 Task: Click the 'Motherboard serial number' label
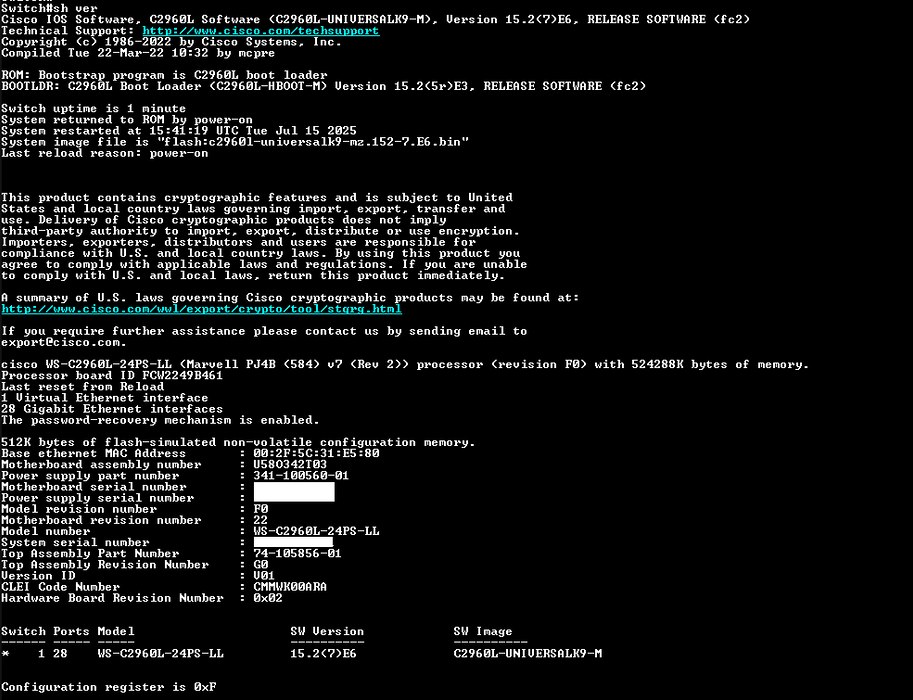[x=94, y=487]
